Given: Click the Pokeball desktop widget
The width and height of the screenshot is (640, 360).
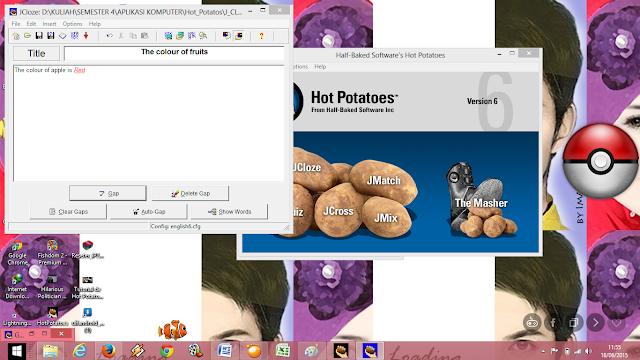Looking at the screenshot, I should click(x=600, y=161).
